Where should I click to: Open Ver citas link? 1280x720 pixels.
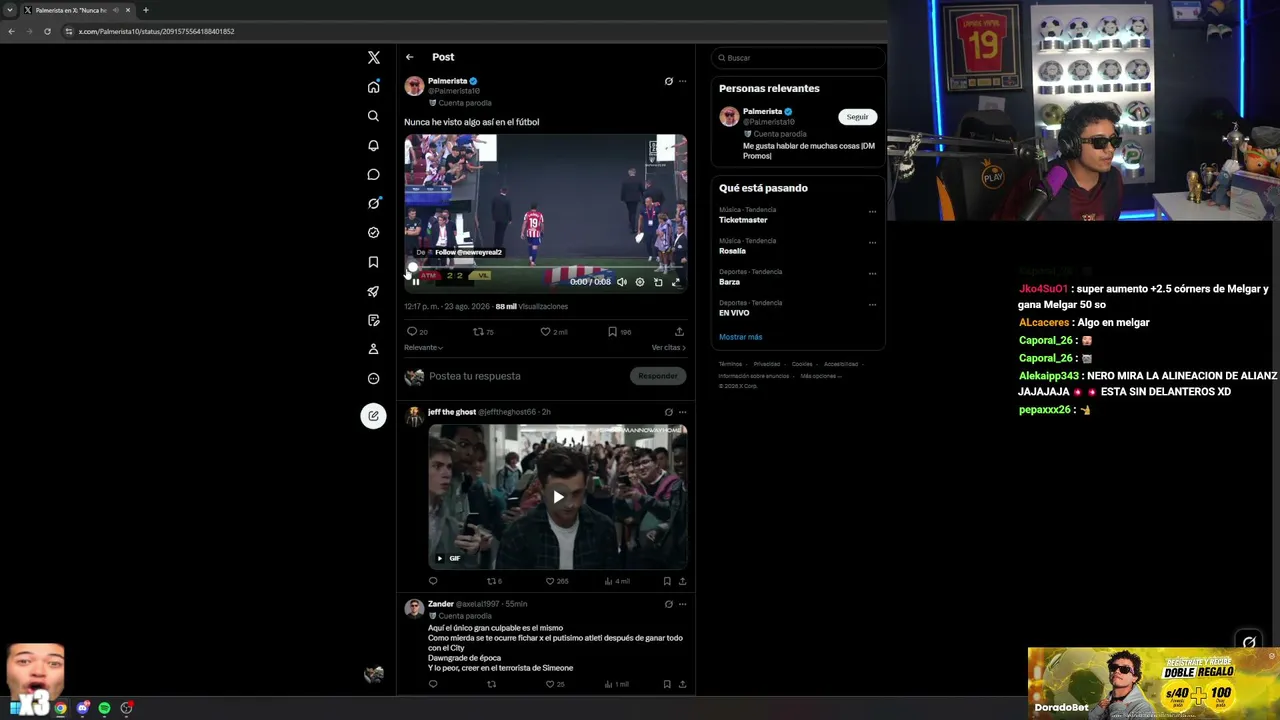[669, 348]
